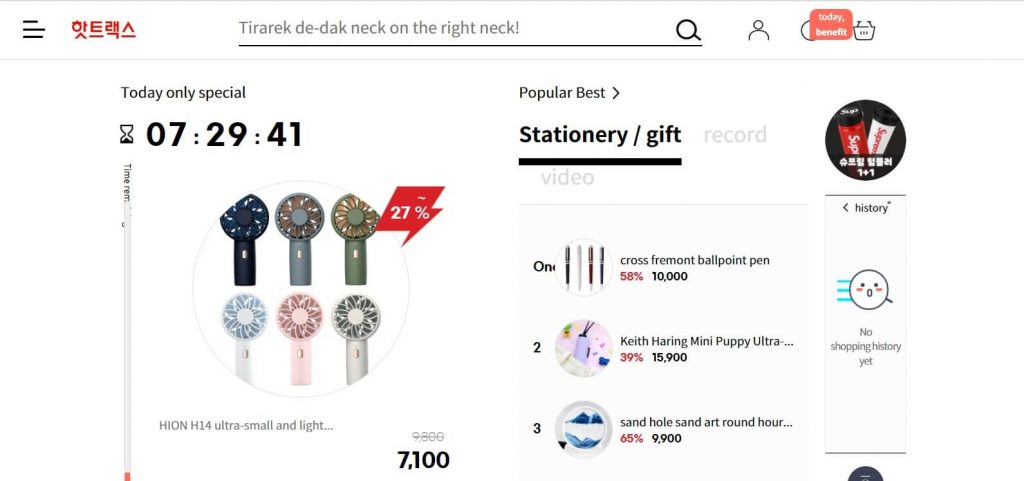
Task: Click the hourglass timer icon
Action: pyautogui.click(x=127, y=134)
